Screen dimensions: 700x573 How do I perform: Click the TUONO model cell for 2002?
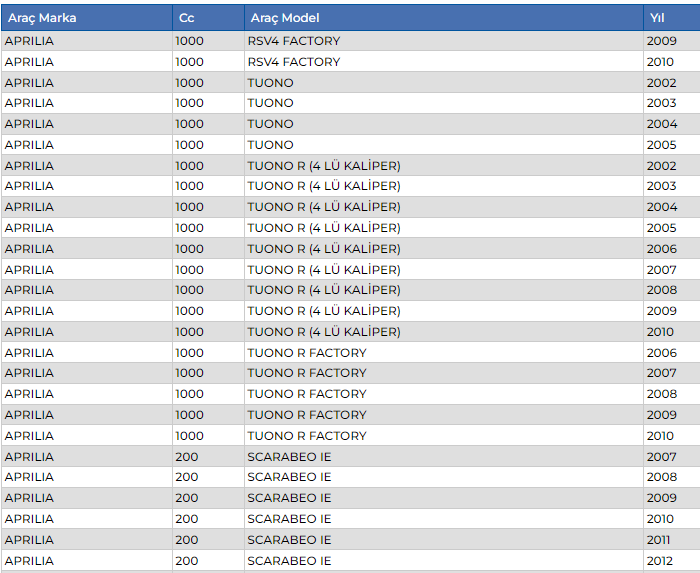(271, 83)
